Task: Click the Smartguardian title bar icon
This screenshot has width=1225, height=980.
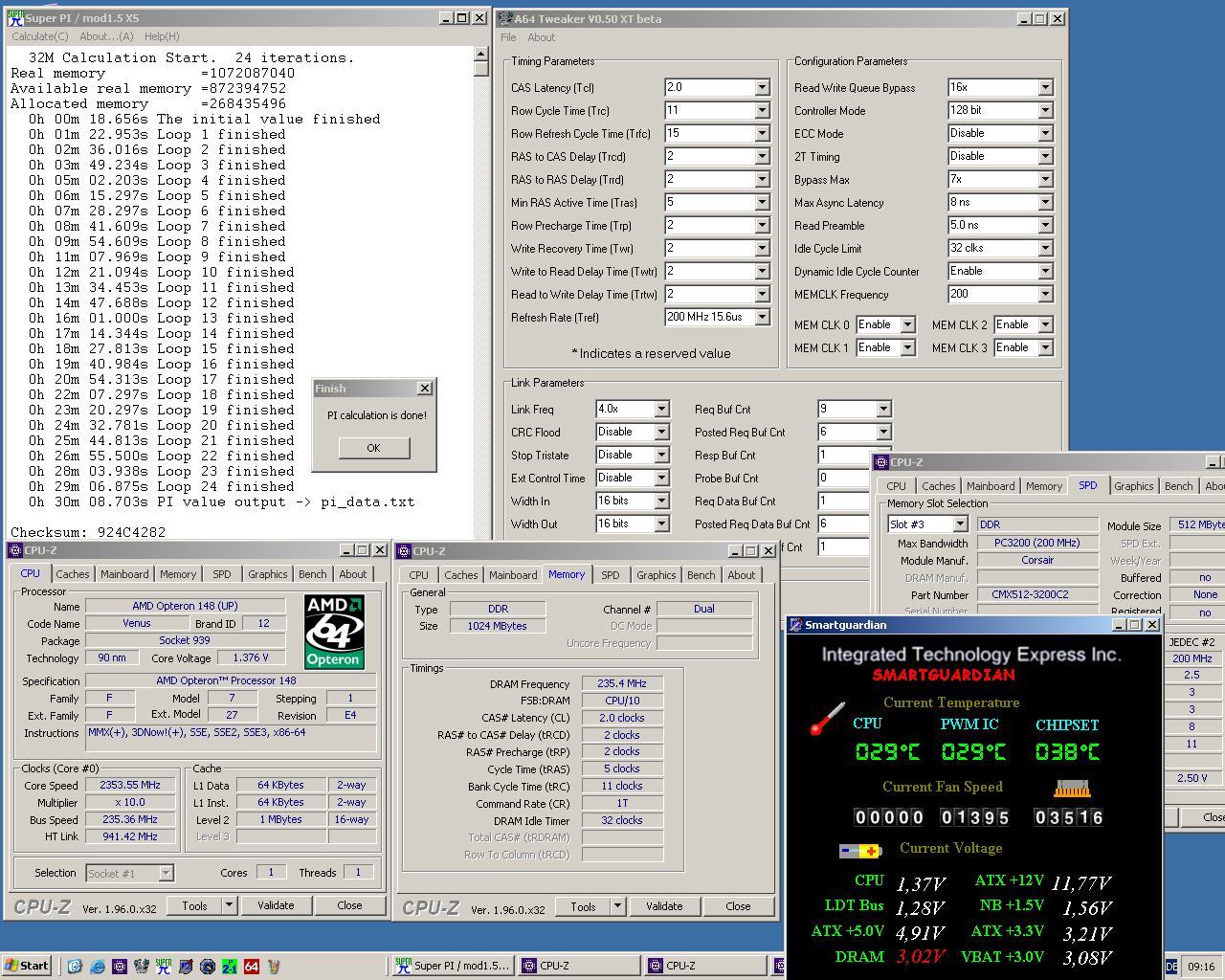Action: (795, 625)
